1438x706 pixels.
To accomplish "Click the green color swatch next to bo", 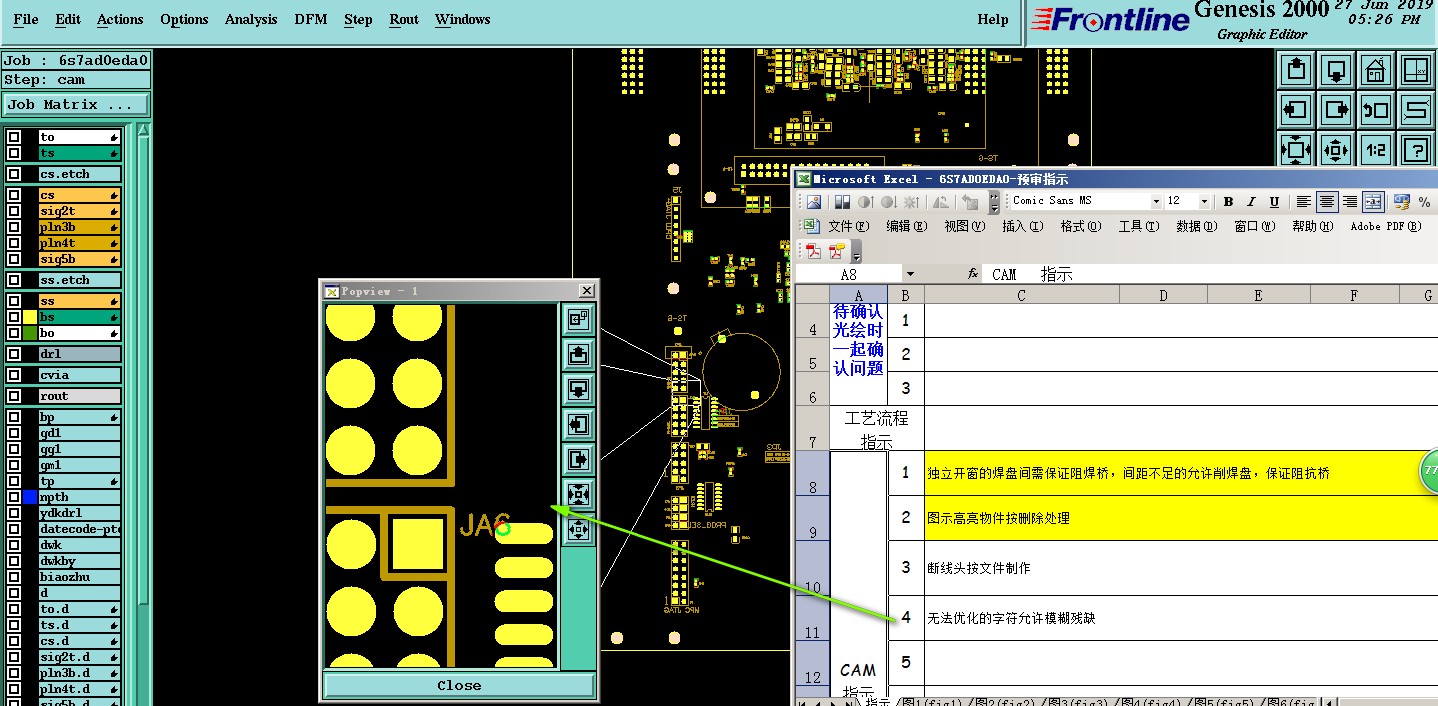I will [30, 333].
